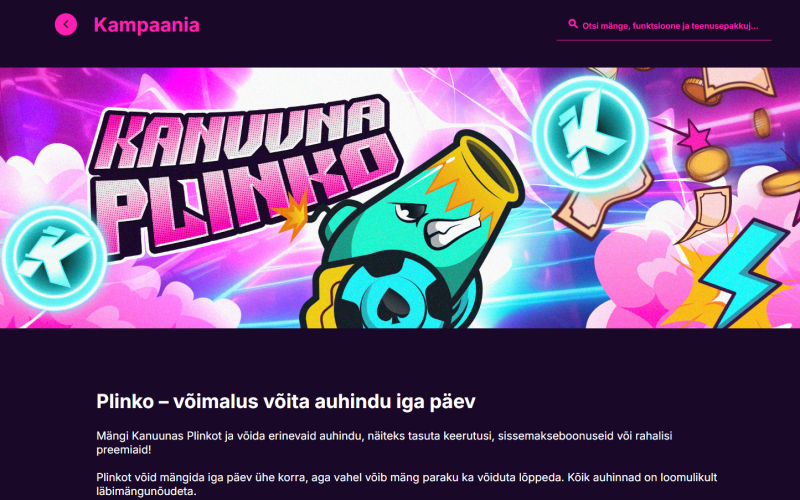The image size is (800, 500).
Task: Click the paragraph starting 'Mängi Kanuunas Plinkot'
Action: point(384,443)
